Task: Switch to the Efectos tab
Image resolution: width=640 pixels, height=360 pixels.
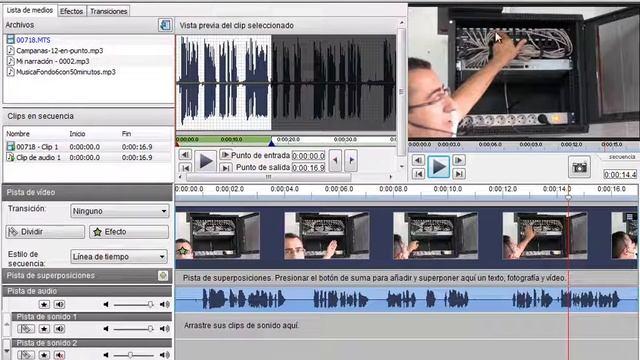Action: click(71, 11)
